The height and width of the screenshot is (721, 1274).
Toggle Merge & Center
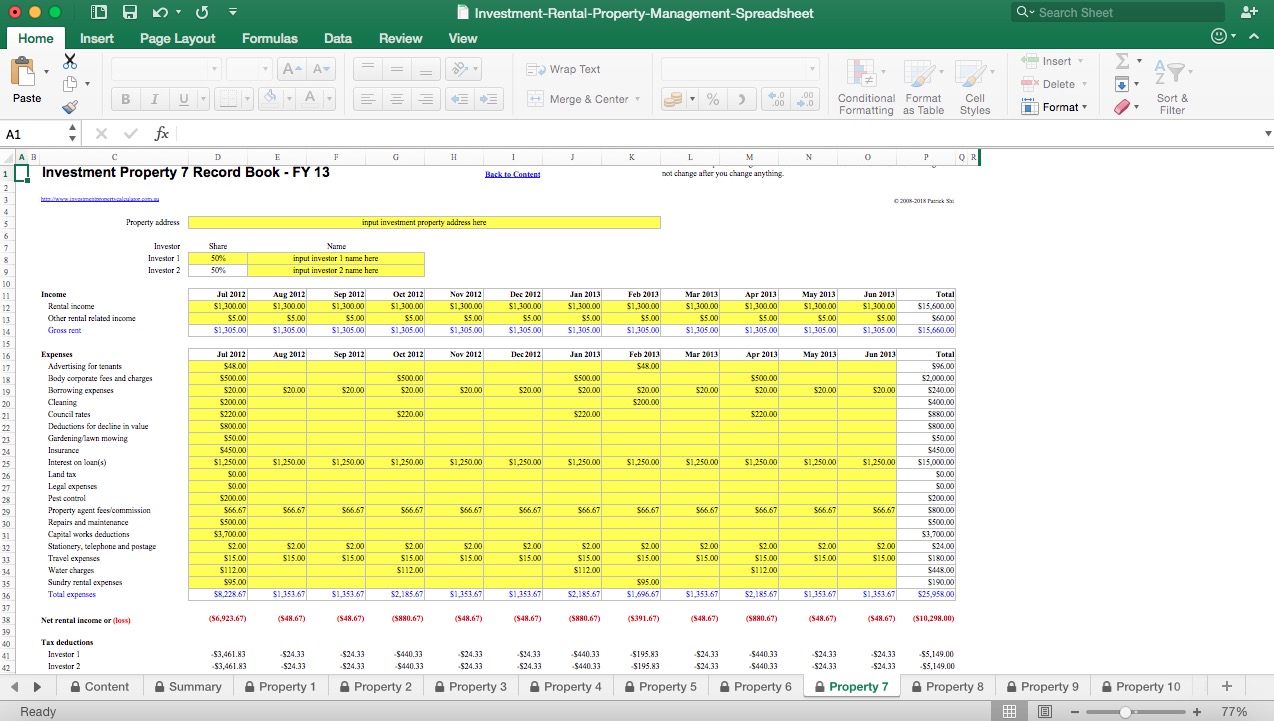(588, 99)
